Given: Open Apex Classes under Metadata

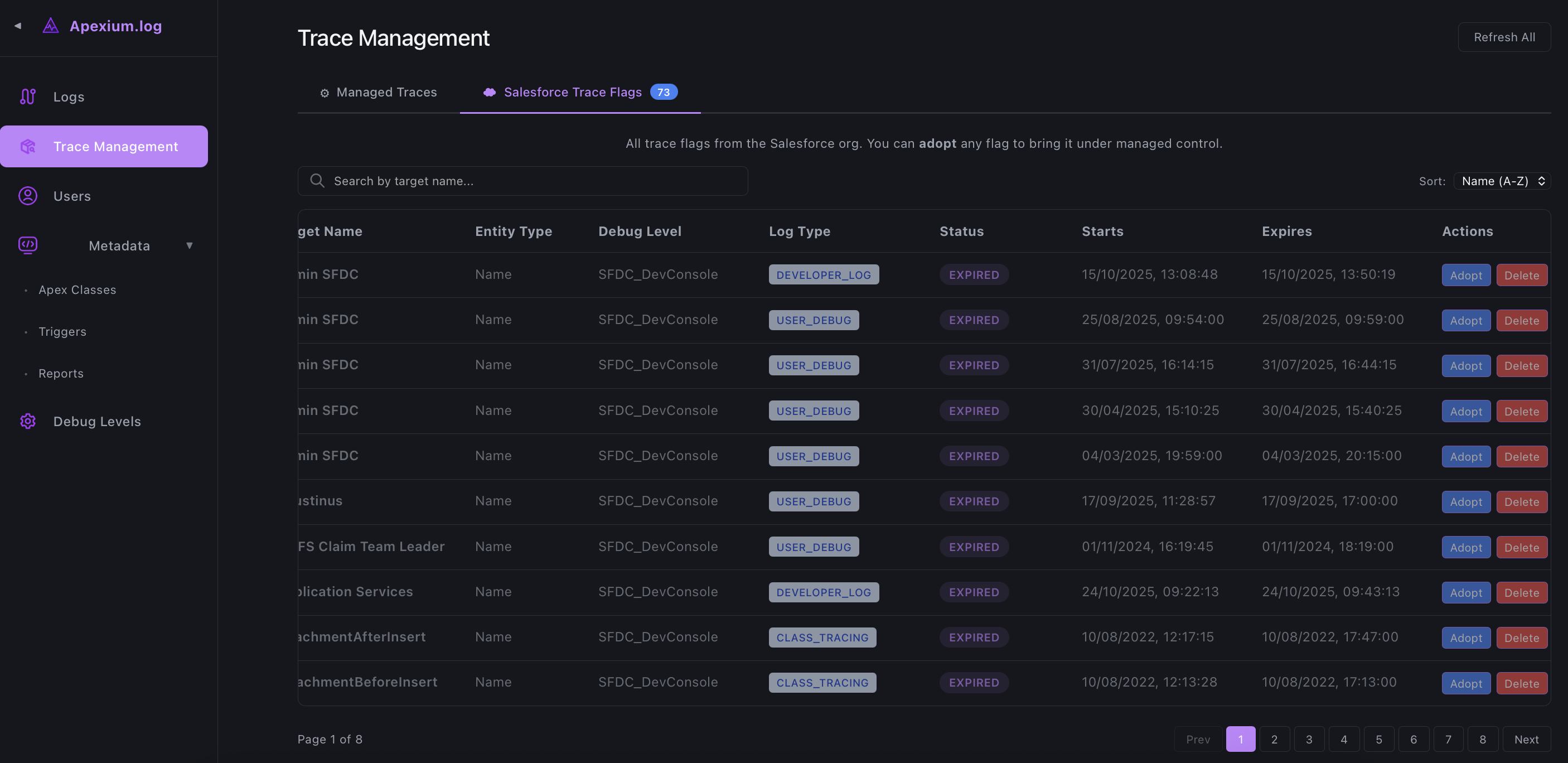Looking at the screenshot, I should (x=78, y=290).
